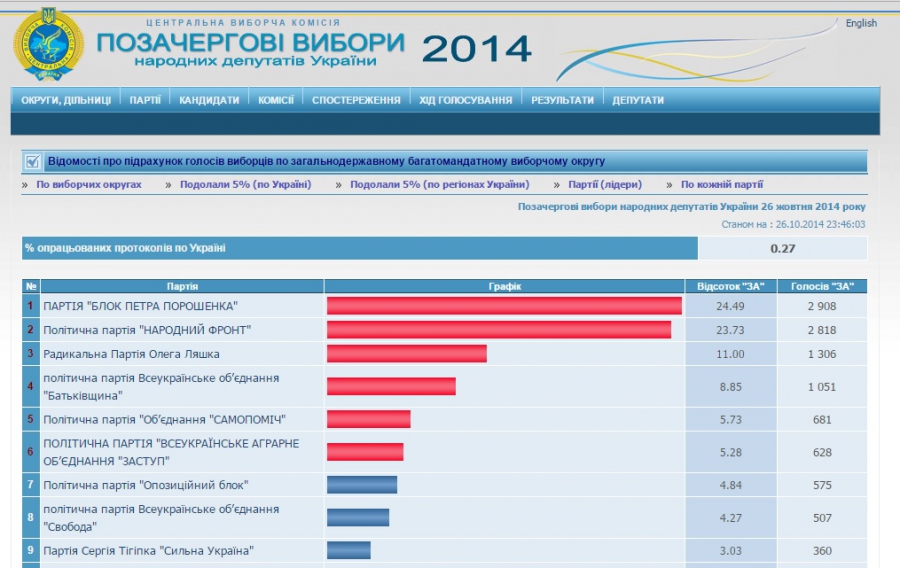
Task: Follow the Партії (лідери) link
Action: [x=605, y=185]
